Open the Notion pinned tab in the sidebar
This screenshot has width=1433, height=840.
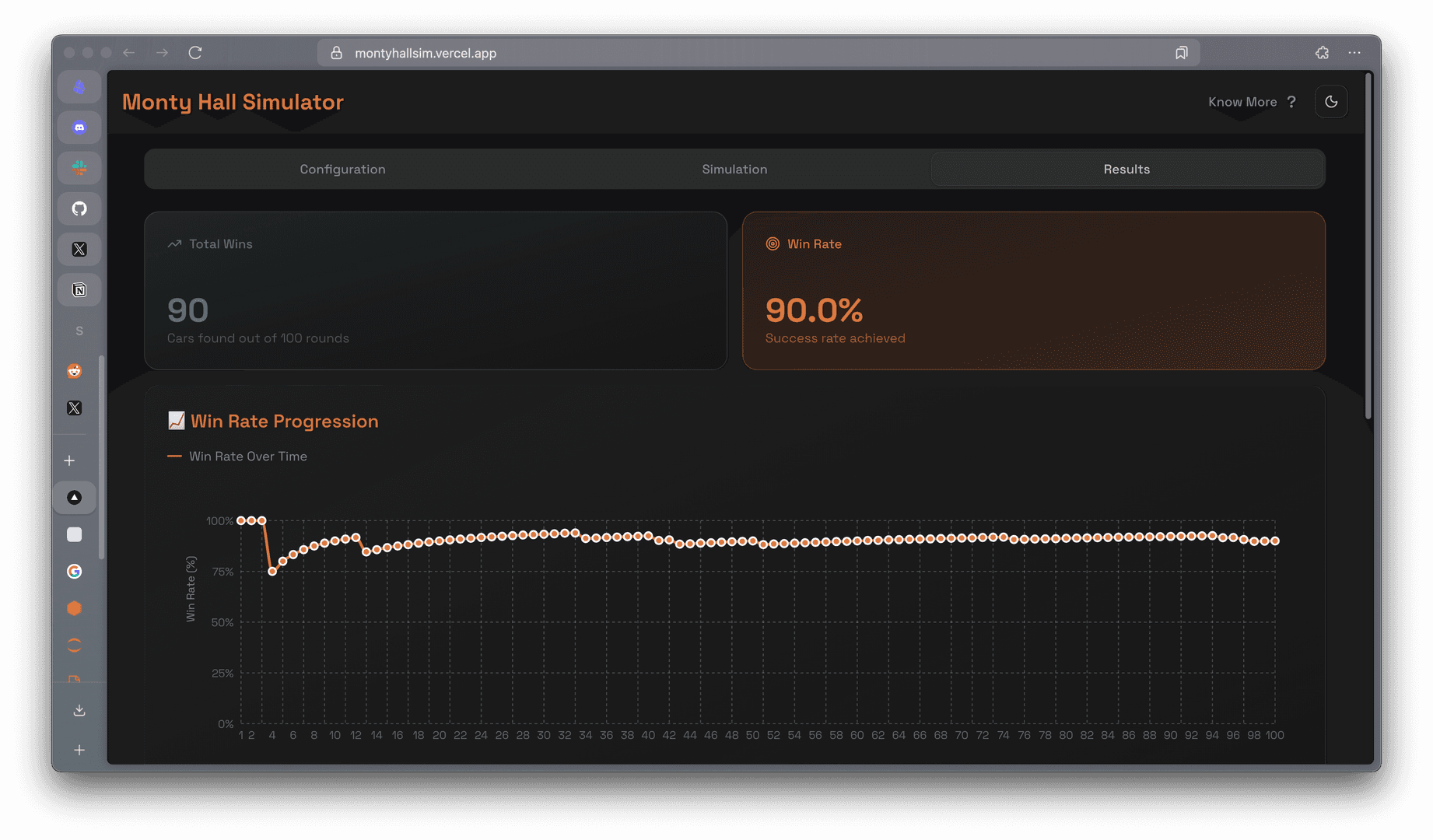[79, 290]
